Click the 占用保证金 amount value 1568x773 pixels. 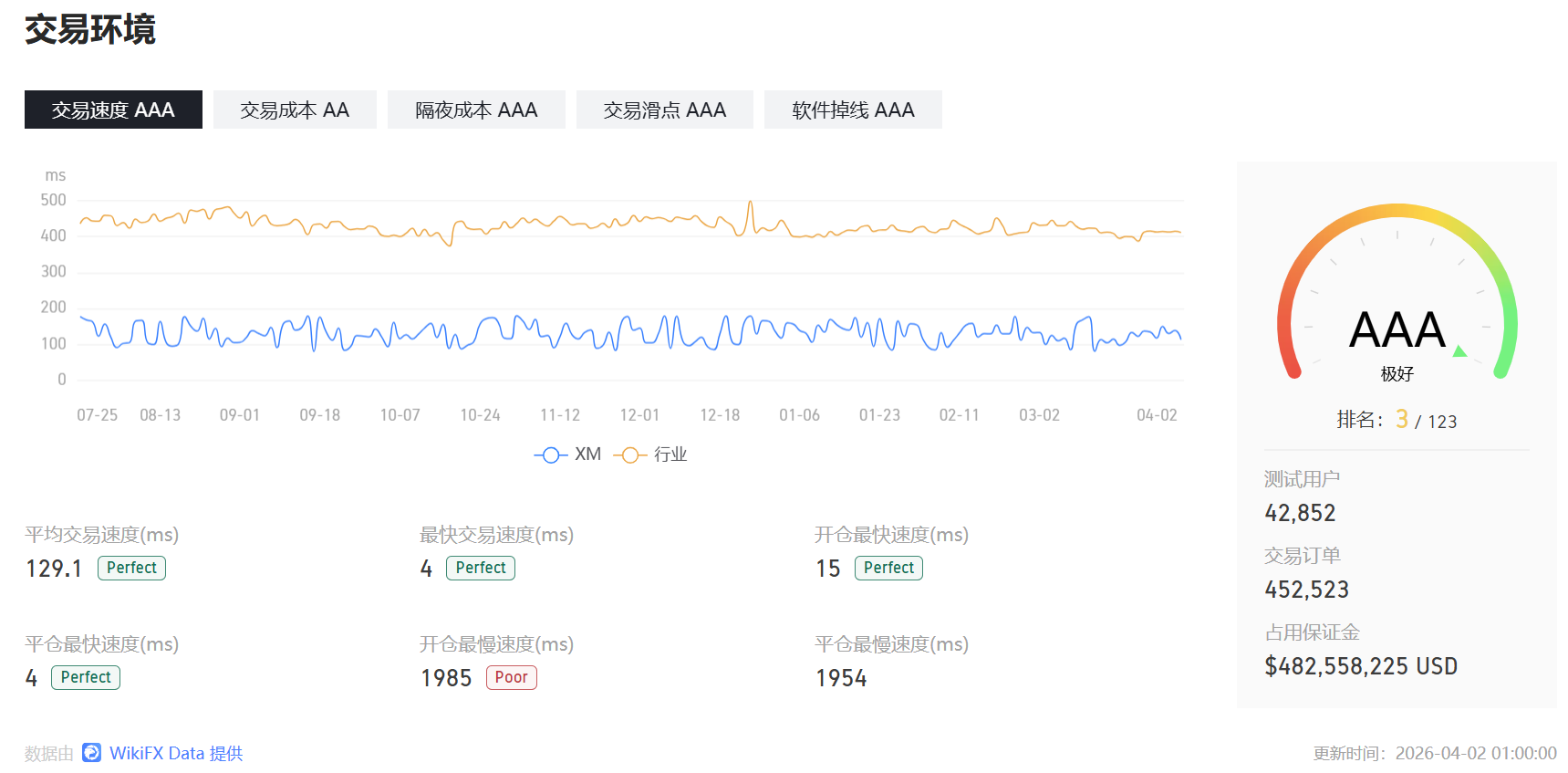pos(1361,666)
